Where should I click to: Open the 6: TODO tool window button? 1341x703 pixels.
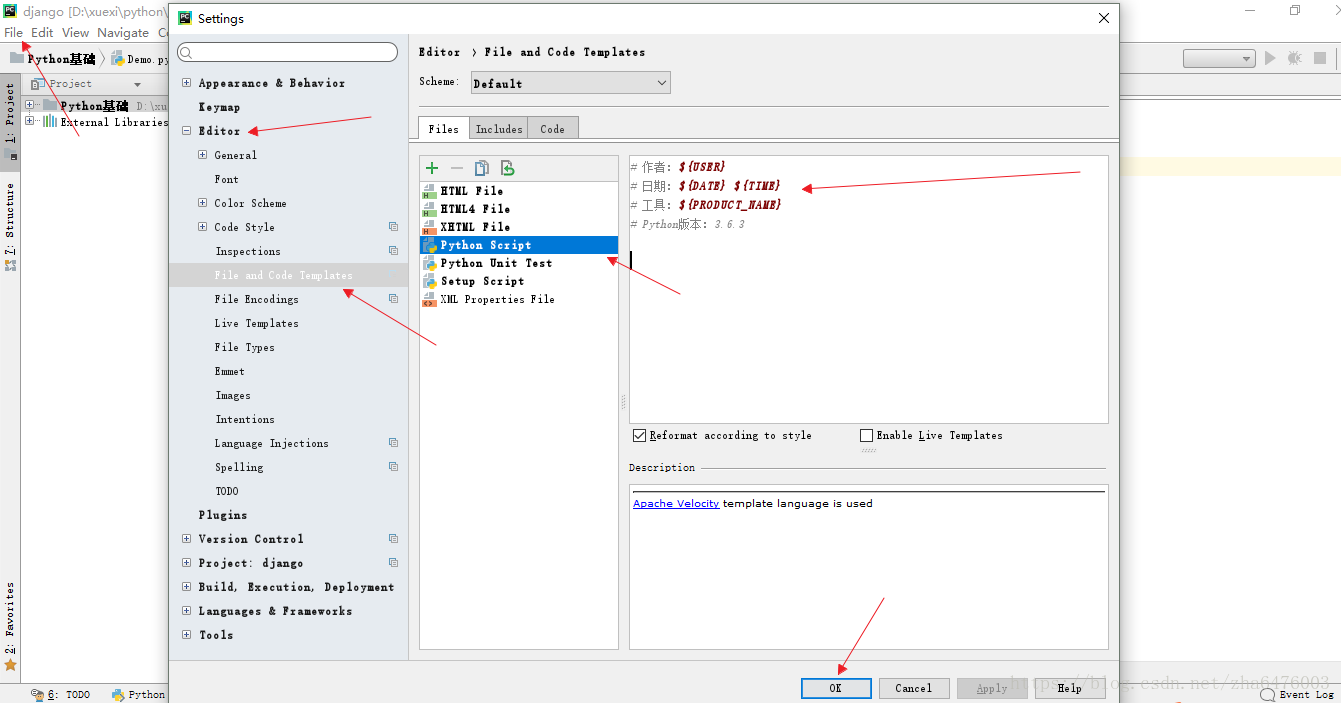[61, 694]
